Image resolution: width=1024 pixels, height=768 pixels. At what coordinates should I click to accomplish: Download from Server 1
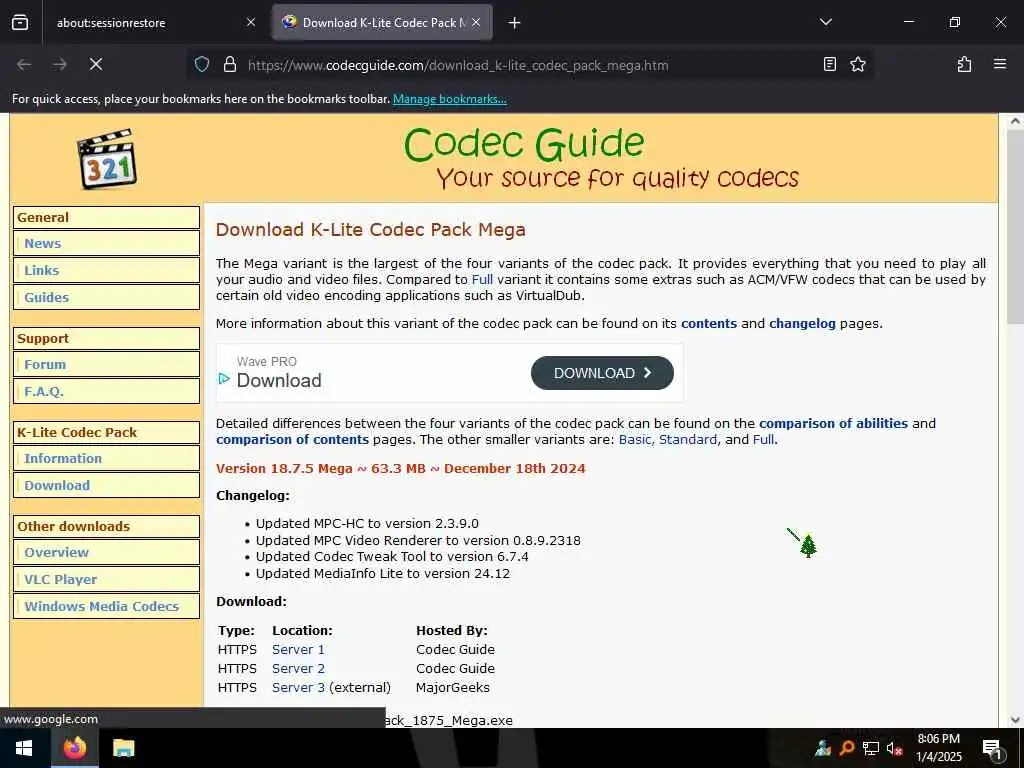pos(298,650)
